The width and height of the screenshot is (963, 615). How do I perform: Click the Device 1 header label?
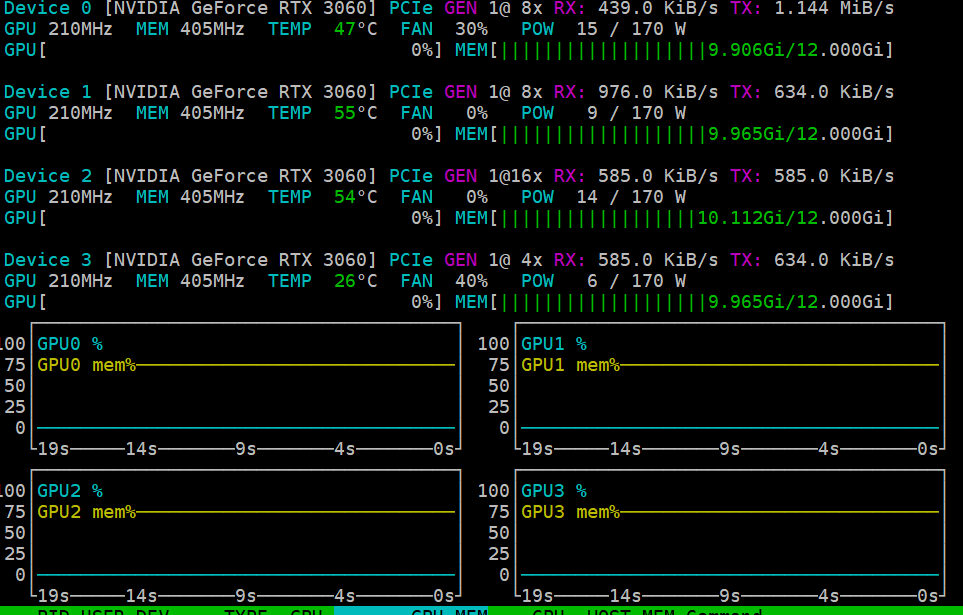48,92
